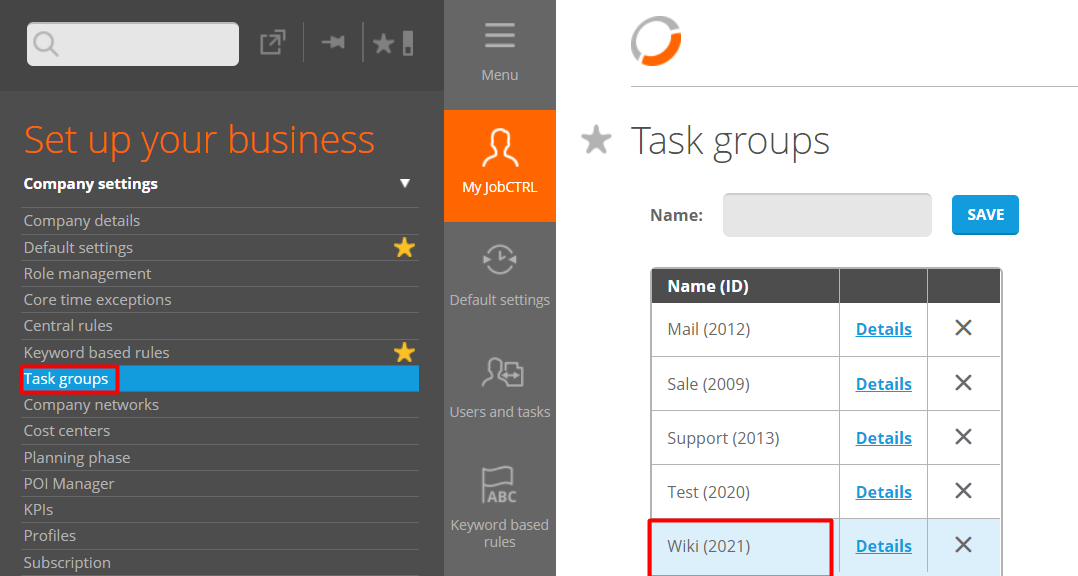Click the Name input field
1078x576 pixels.
pos(827,215)
